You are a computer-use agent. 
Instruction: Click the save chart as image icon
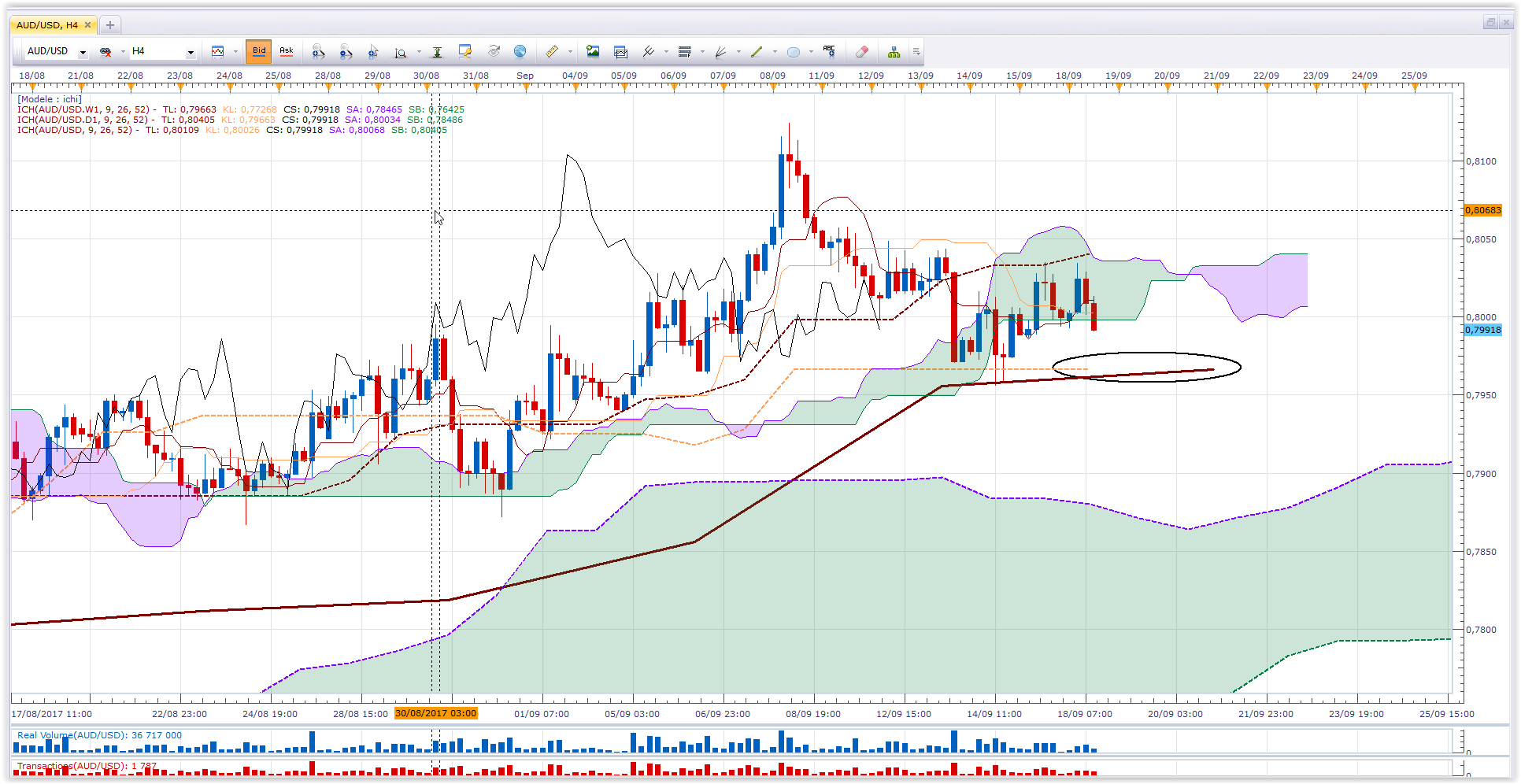[x=593, y=52]
